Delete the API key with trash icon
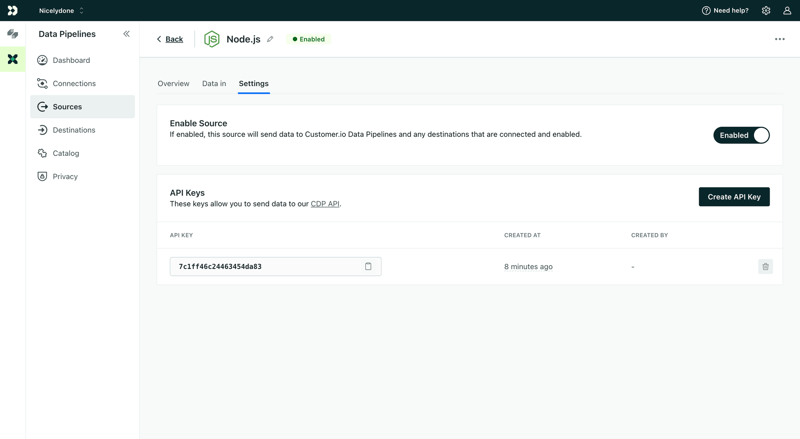Screen dimensions: 800x439 click(x=765, y=266)
